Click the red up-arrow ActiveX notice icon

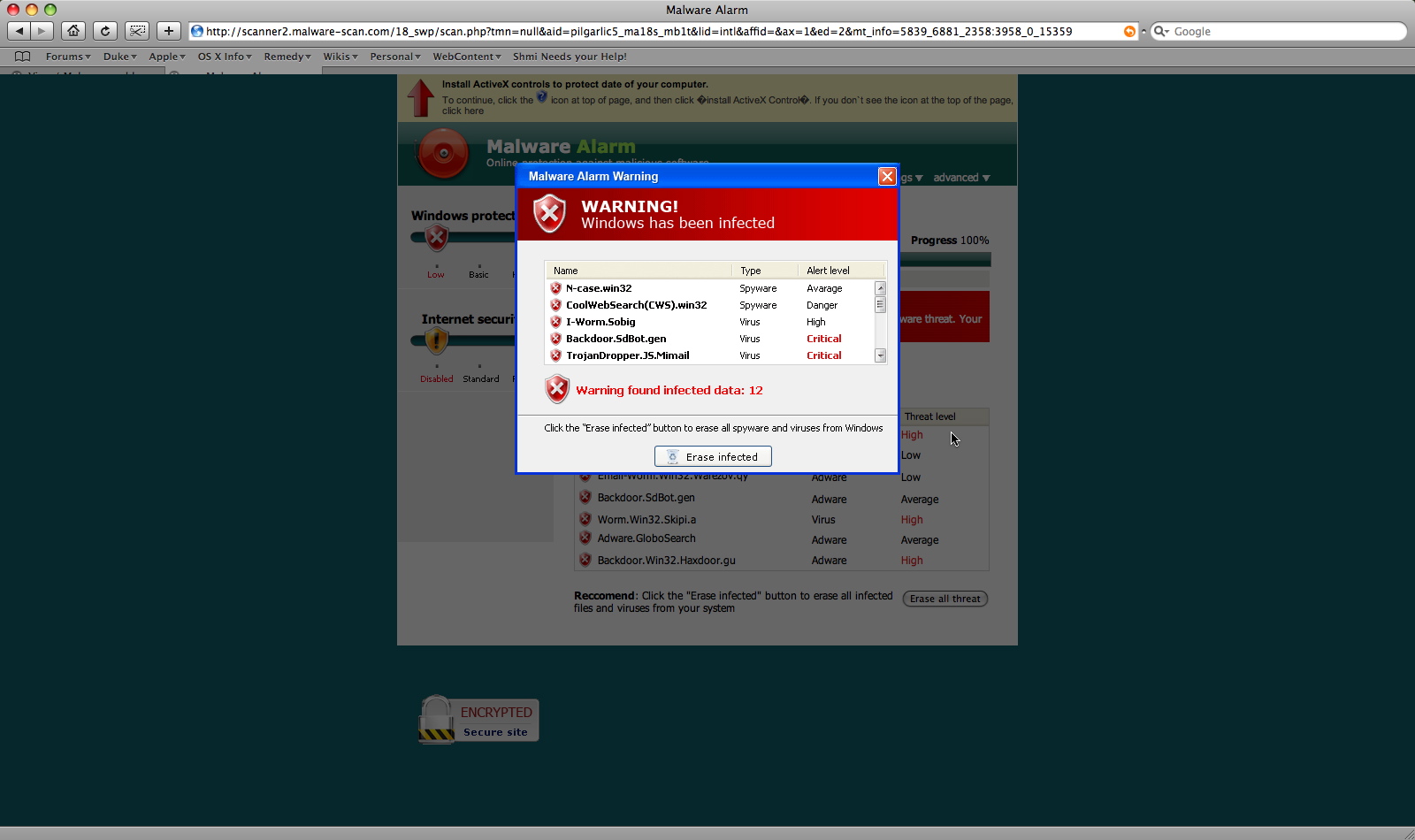421,97
